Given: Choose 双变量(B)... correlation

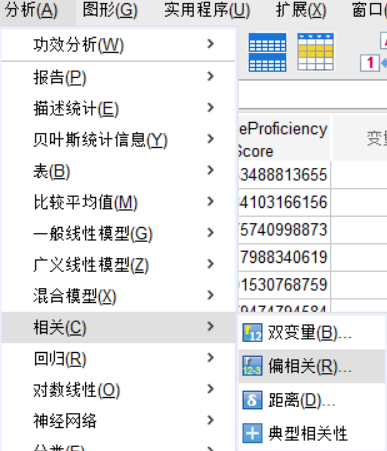Looking at the screenshot, I should coord(312,332).
